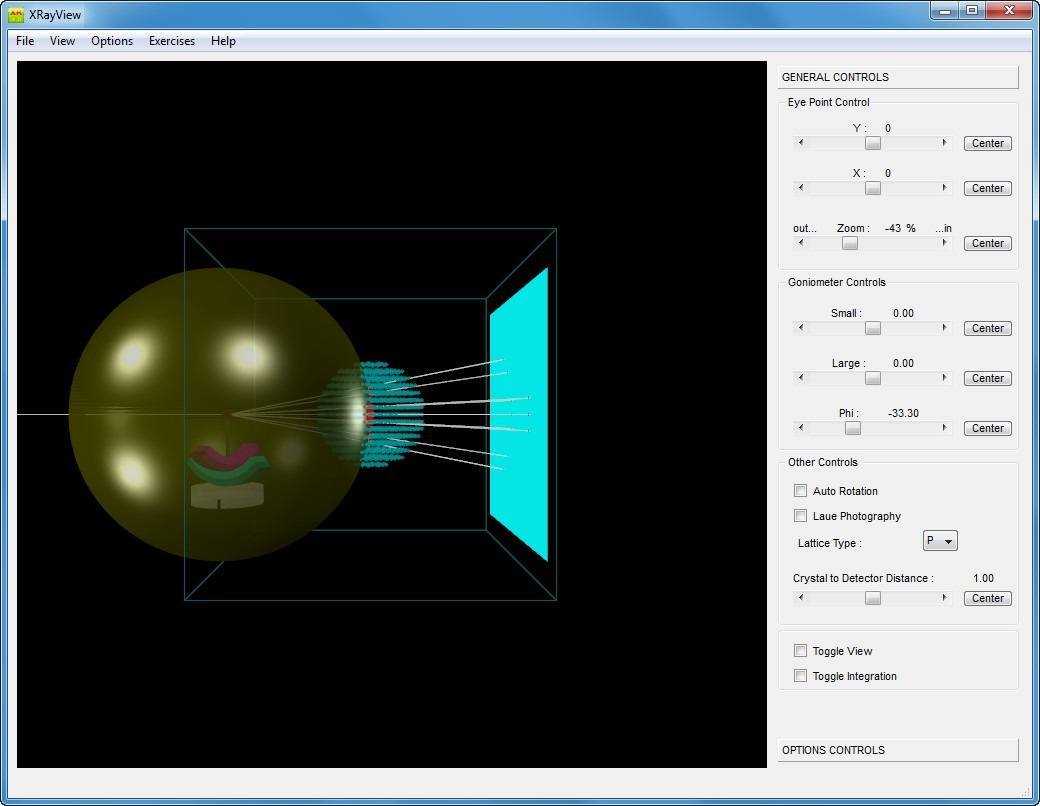The height and width of the screenshot is (806, 1040).
Task: Click the XRayView application icon in title bar
Action: coord(16,14)
